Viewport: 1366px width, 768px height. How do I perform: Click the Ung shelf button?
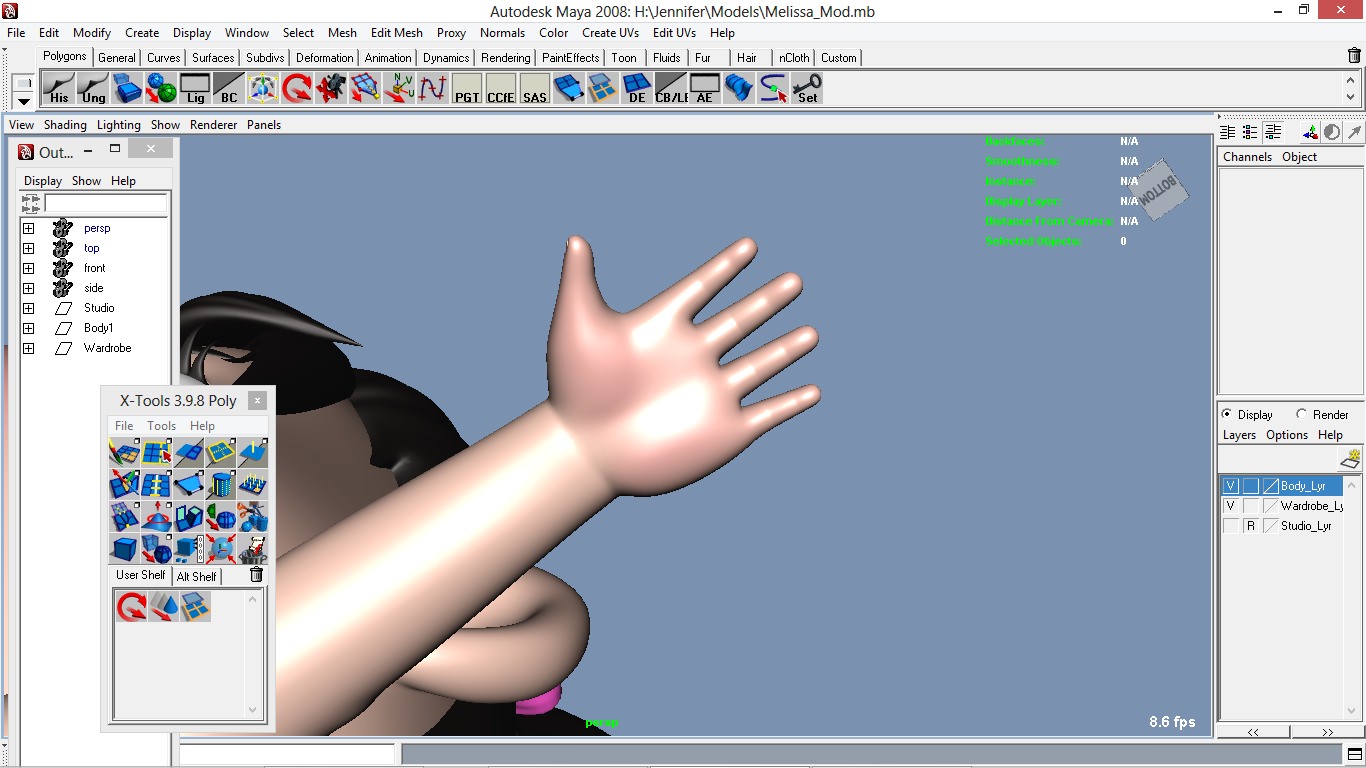point(93,89)
